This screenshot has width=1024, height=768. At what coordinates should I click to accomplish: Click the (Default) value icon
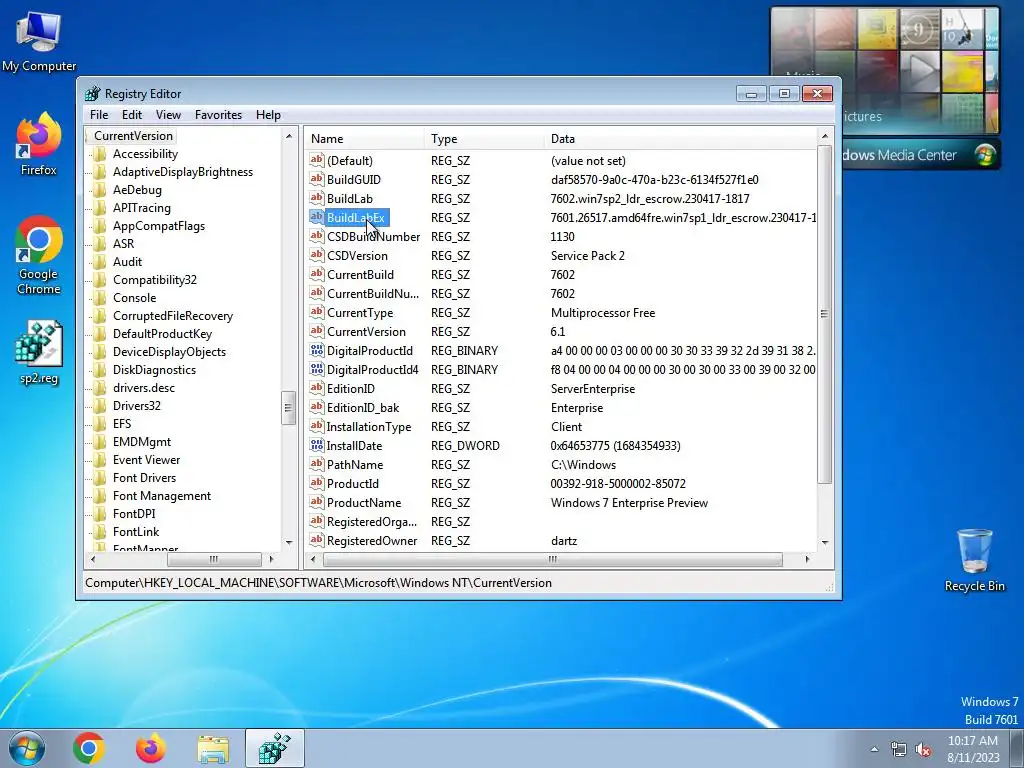click(x=317, y=160)
